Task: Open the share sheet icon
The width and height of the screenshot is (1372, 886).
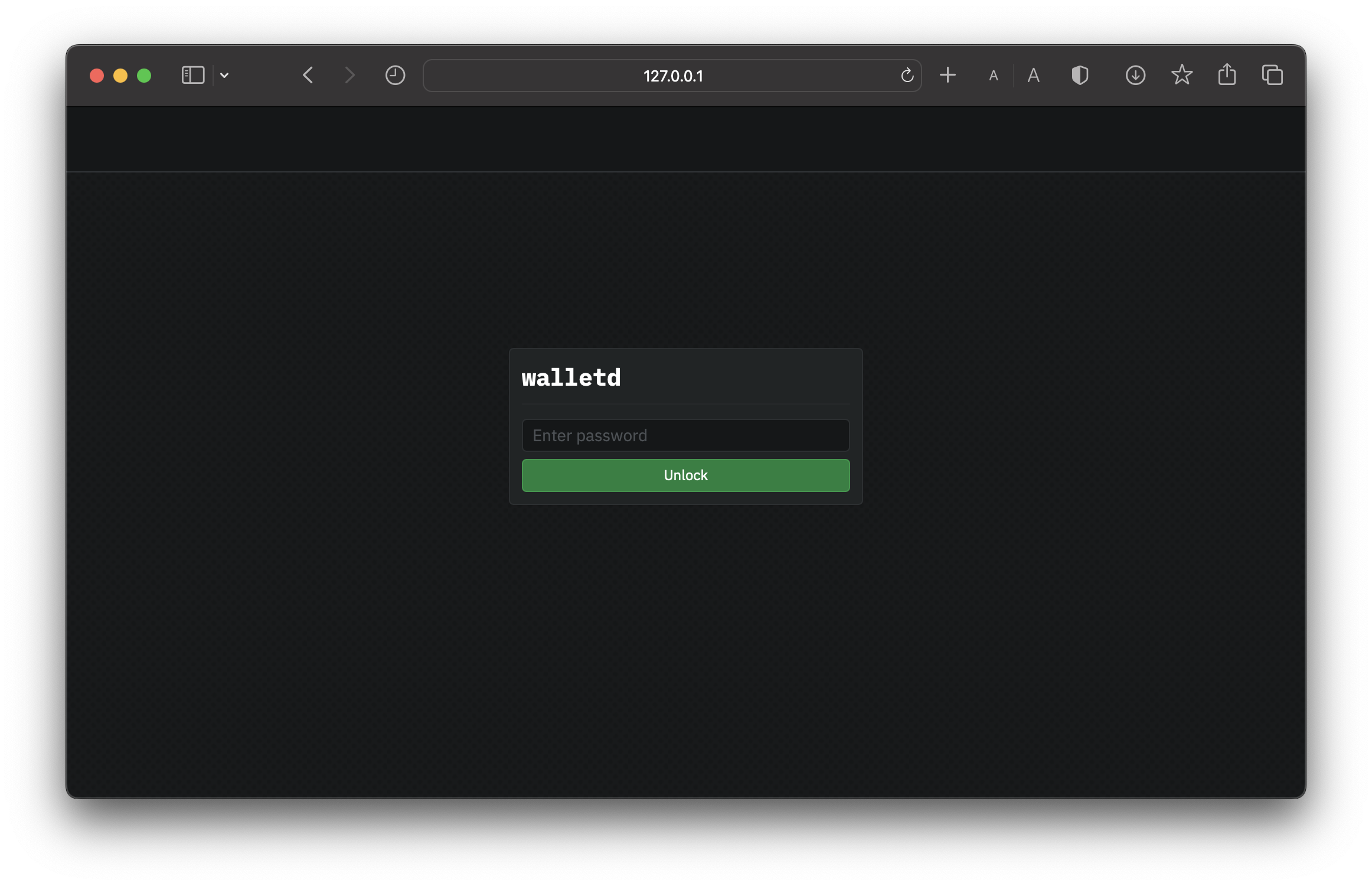Action: click(x=1227, y=75)
